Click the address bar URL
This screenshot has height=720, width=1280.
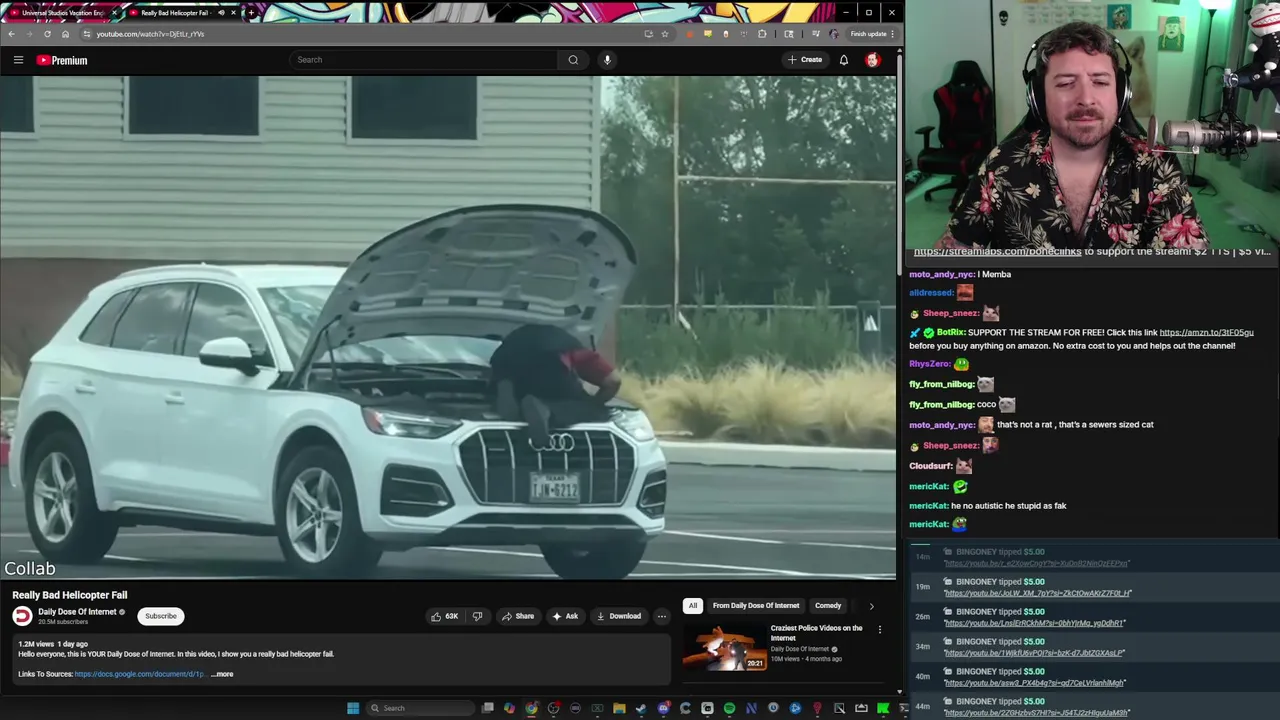coord(150,34)
